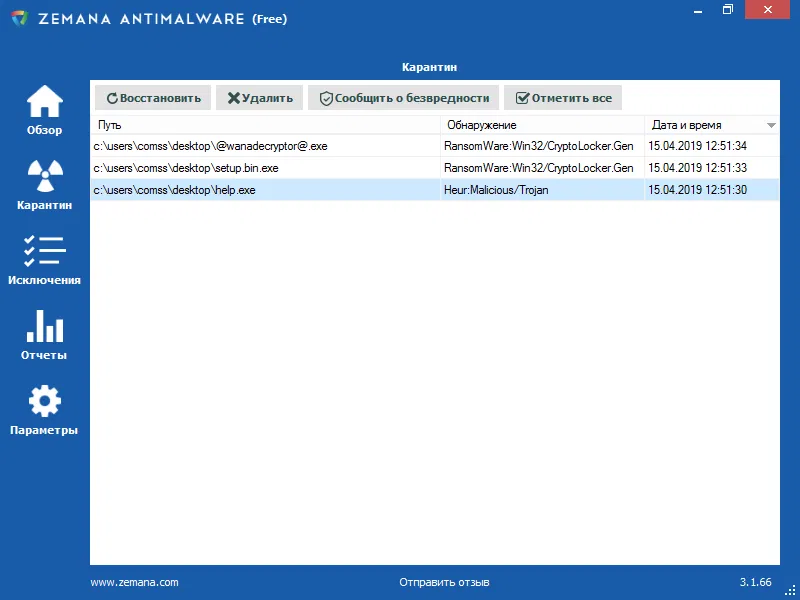Click the 15.04.2019 12:51:33 date cell
This screenshot has height=600, width=800.
711,168
